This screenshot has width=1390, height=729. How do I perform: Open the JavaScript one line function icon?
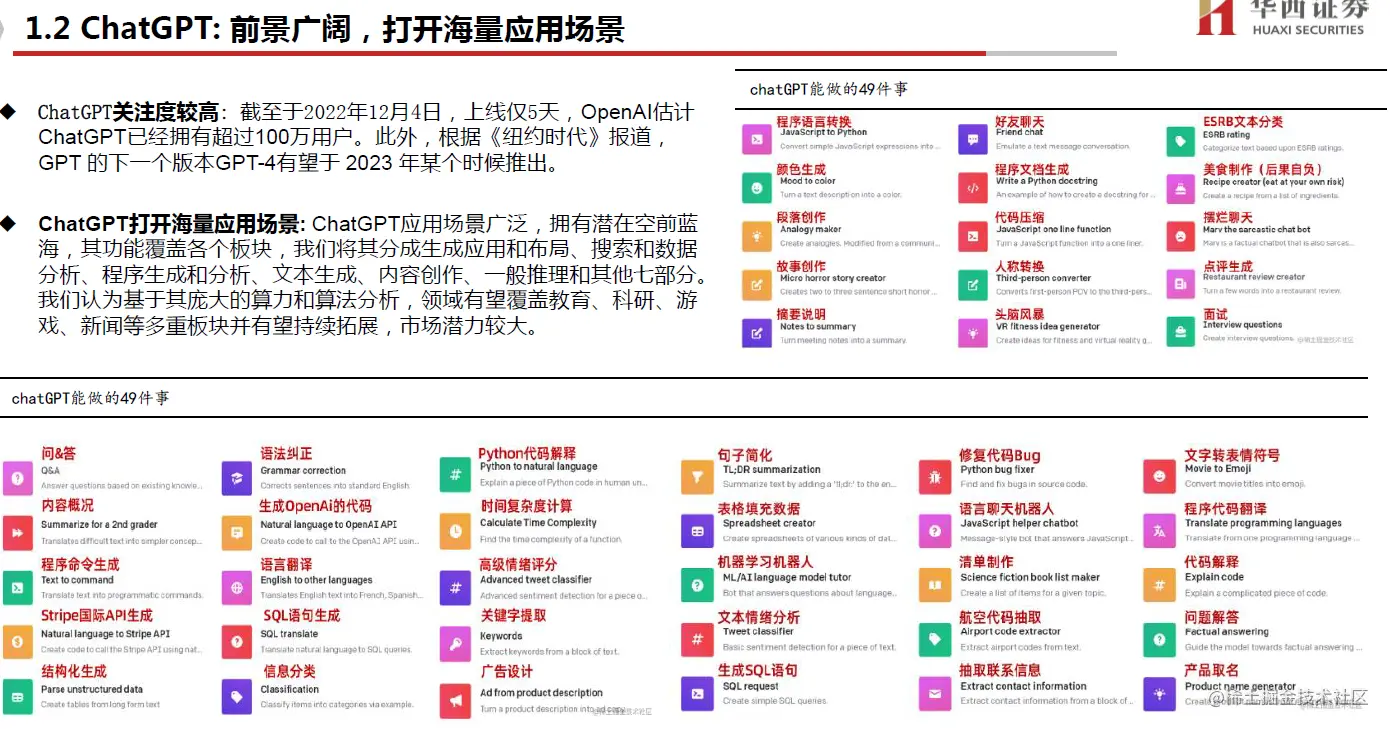(973, 235)
